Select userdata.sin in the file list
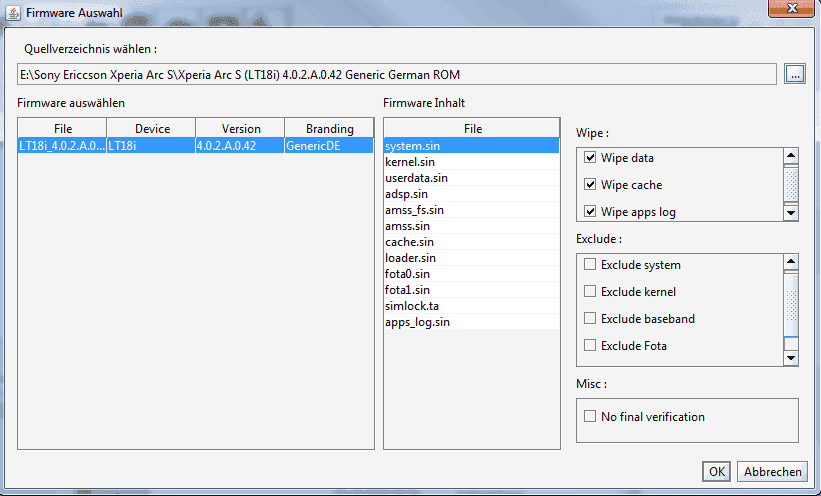The height and width of the screenshot is (496, 821). click(x=472, y=178)
